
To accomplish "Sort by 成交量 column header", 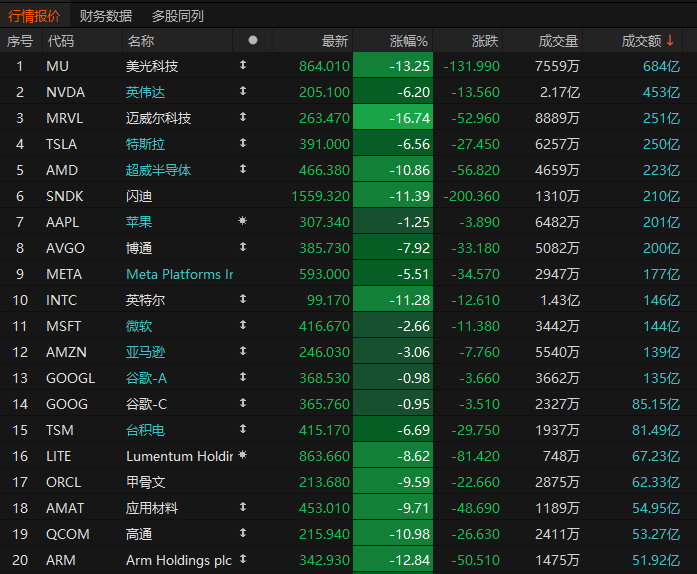I will click(558, 41).
